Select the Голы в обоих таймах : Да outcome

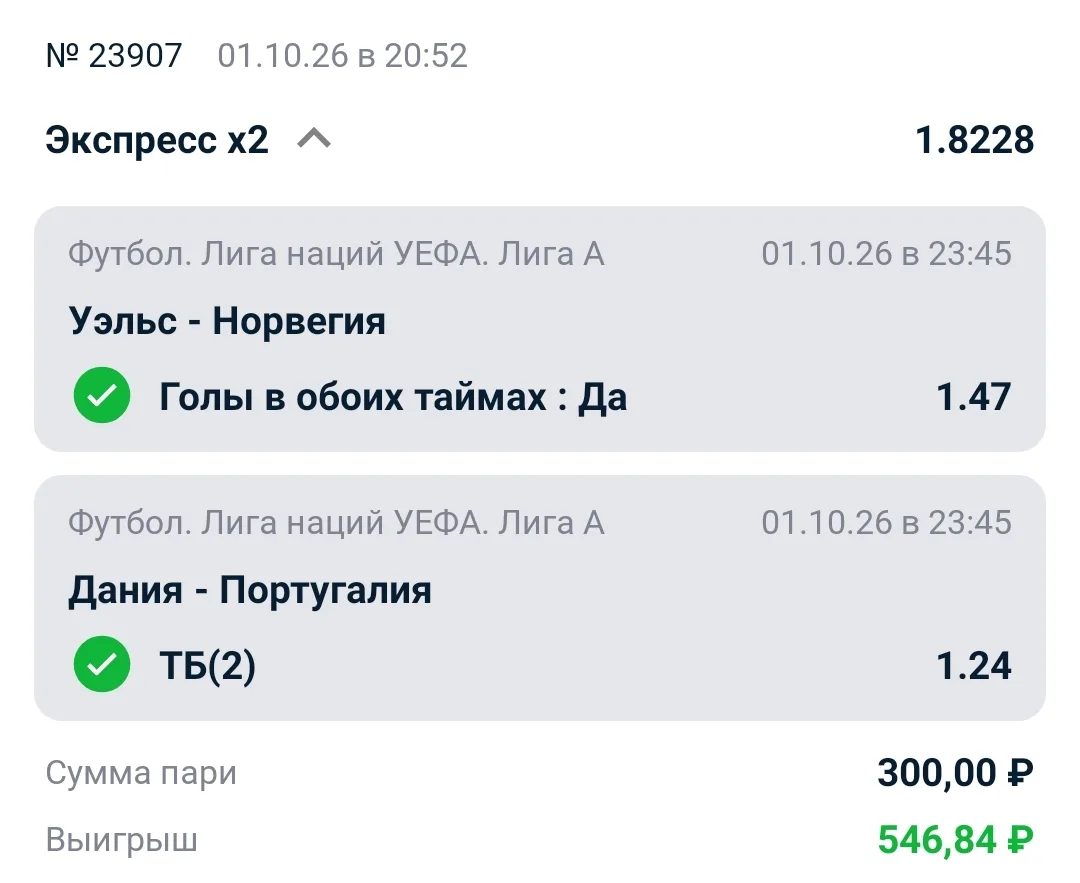pos(393,397)
